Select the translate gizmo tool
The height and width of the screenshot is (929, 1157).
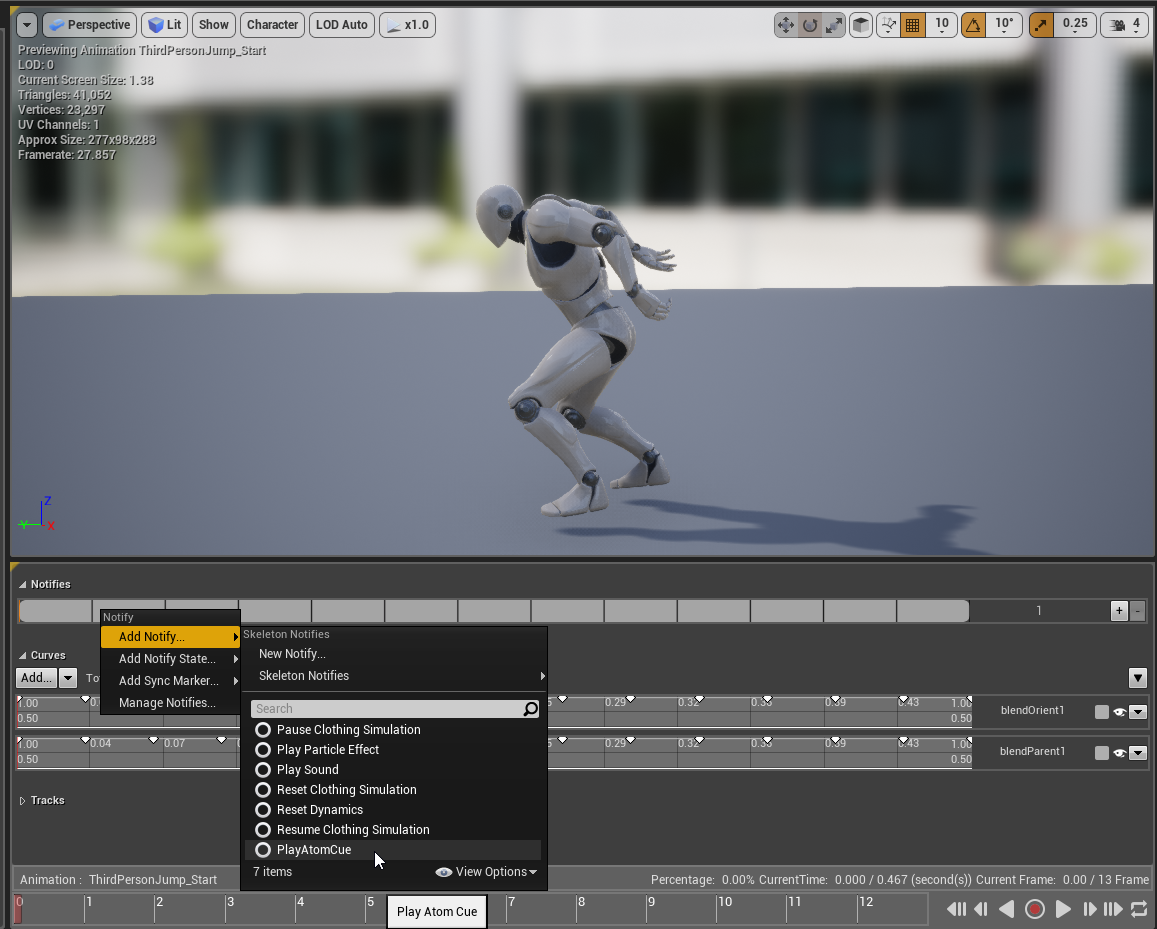(x=785, y=25)
